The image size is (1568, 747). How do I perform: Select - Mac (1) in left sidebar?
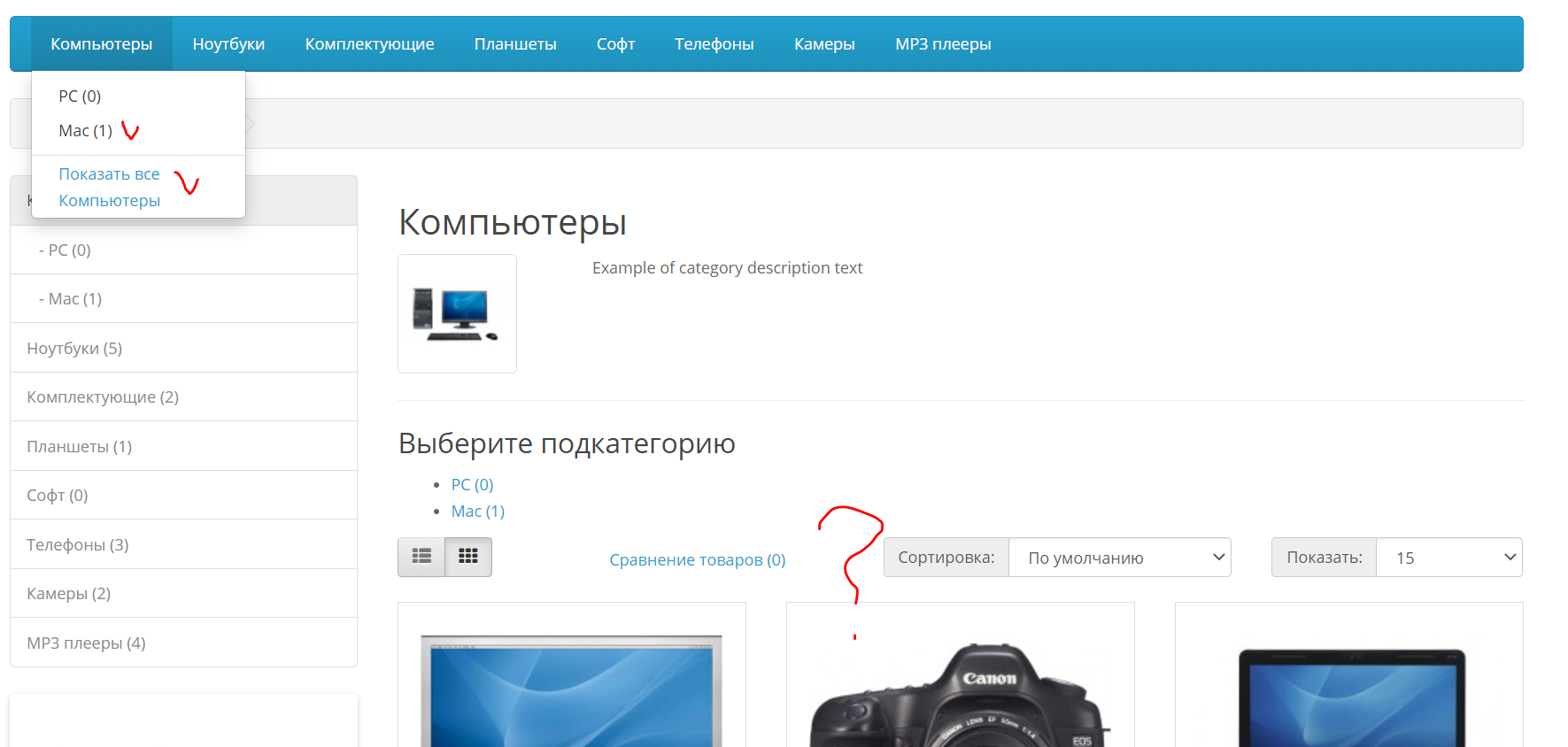pos(71,299)
